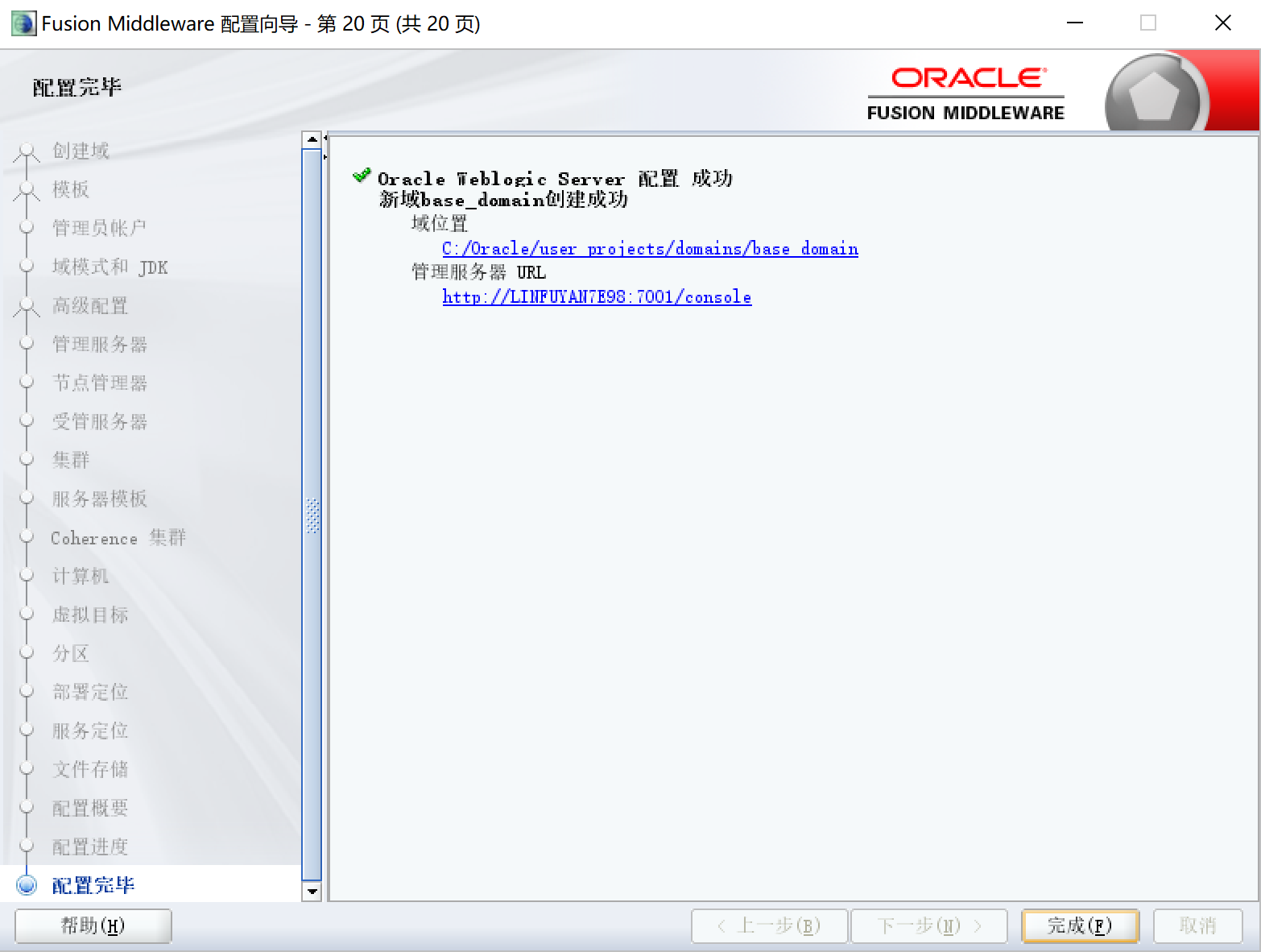Click the 下一步(N) next button
This screenshot has height=952, width=1261.
(x=928, y=926)
